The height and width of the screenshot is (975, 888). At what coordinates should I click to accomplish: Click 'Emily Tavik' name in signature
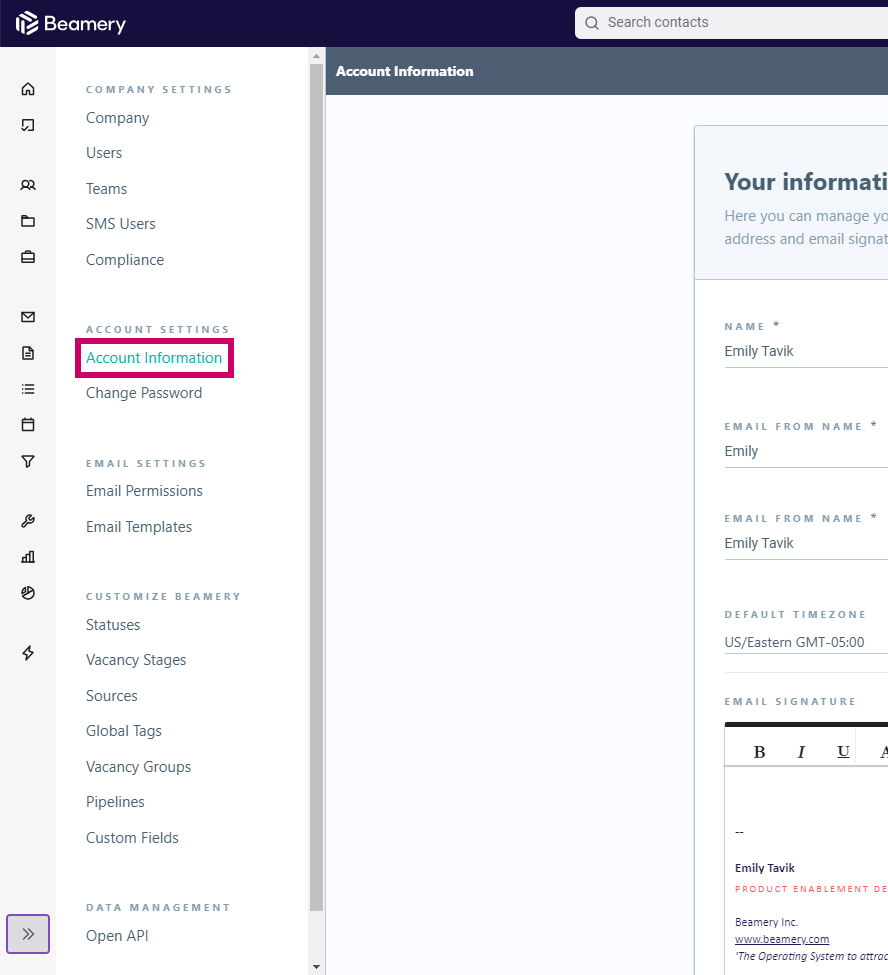point(765,868)
